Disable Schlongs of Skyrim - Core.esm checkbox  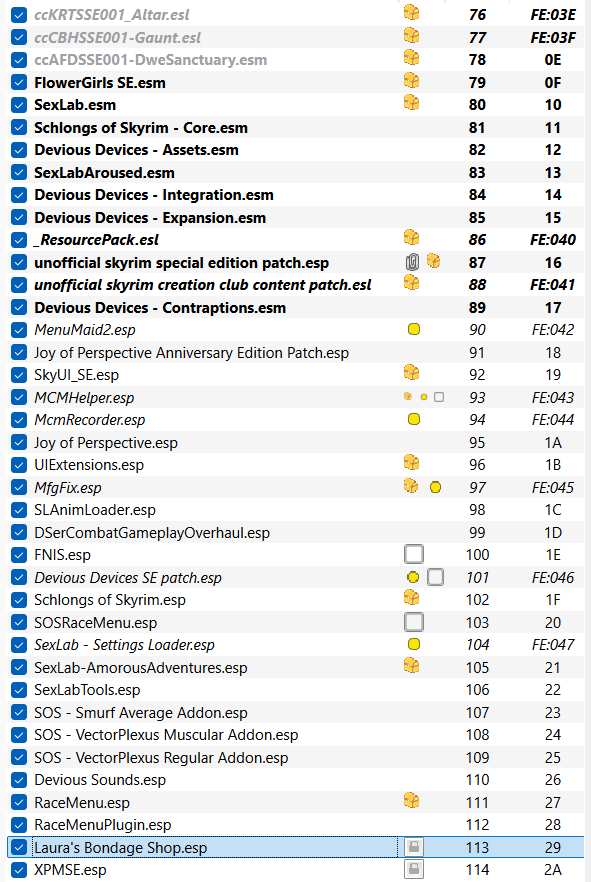pos(19,128)
